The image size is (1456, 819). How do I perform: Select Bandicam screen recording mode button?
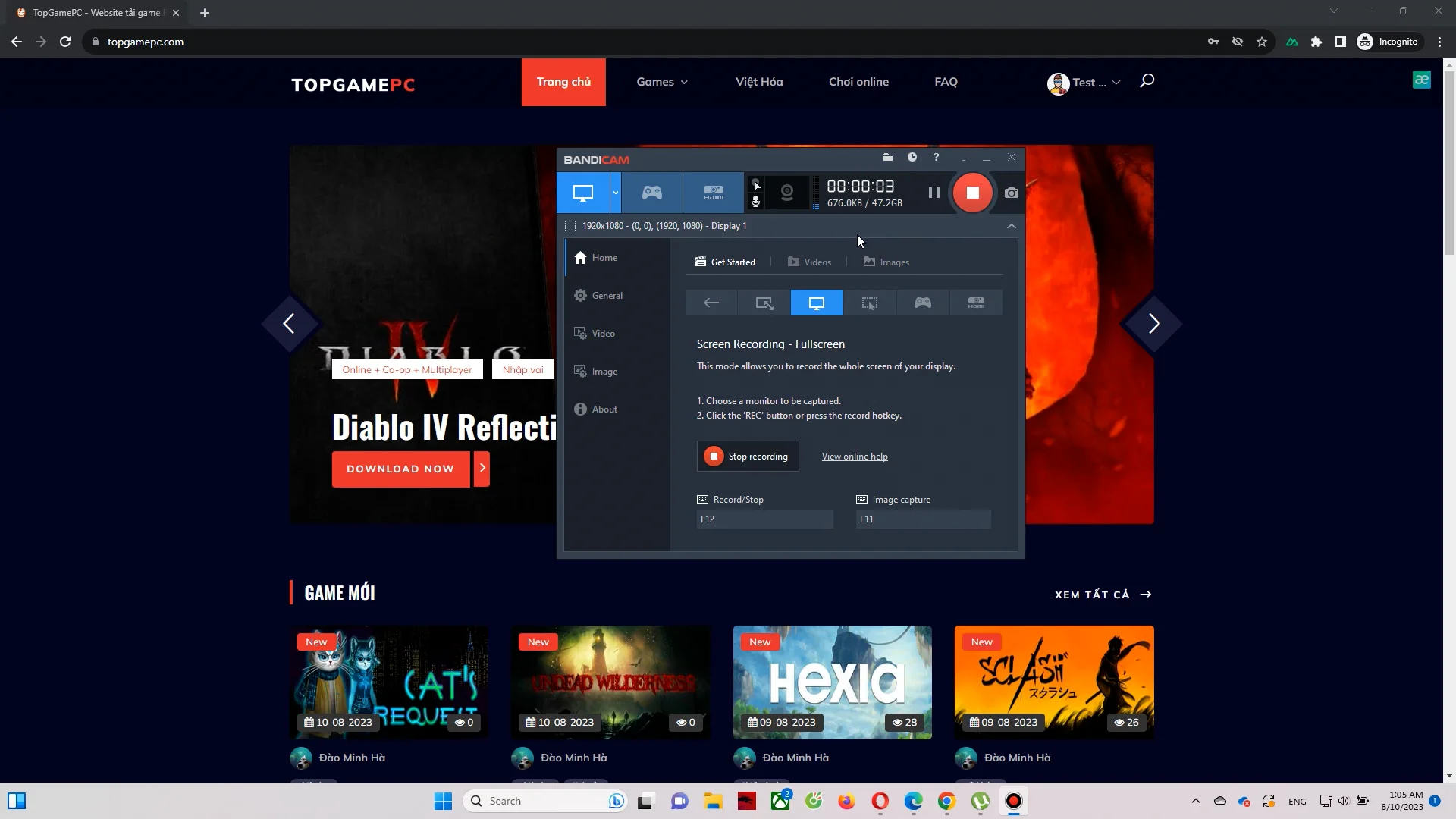coord(582,193)
